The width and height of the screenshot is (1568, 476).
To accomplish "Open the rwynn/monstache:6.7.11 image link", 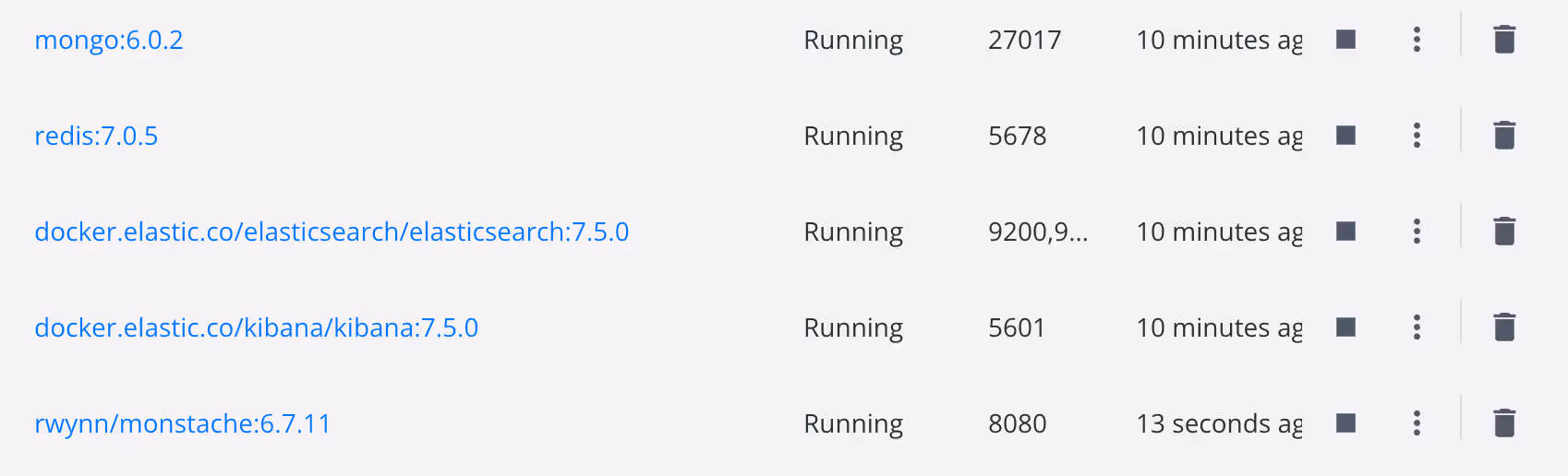I will (x=182, y=424).
